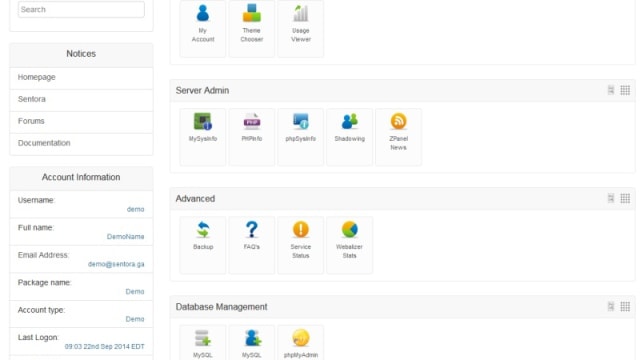Select the full name value 'DemoName'
Screen dimensions: 640x360
click(x=125, y=237)
